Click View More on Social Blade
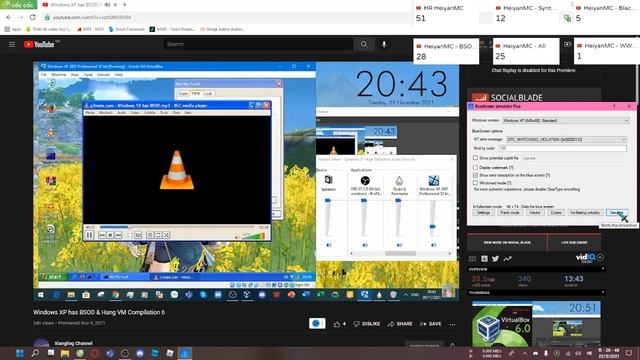This screenshot has height=360, width=640. click(507, 242)
